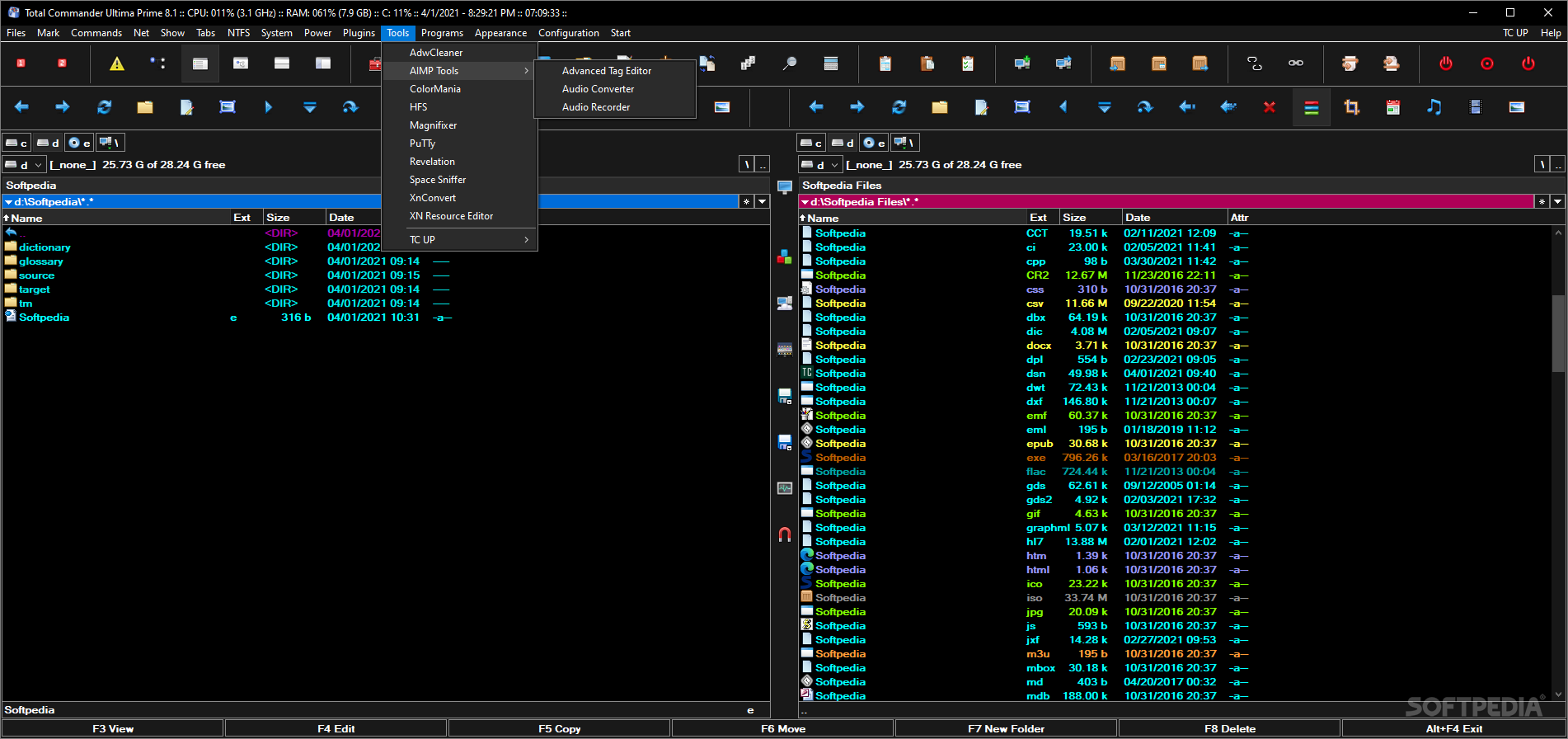This screenshot has width=1568, height=739.
Task: Click the red magnet icon in middle strip
Action: pyautogui.click(x=785, y=534)
